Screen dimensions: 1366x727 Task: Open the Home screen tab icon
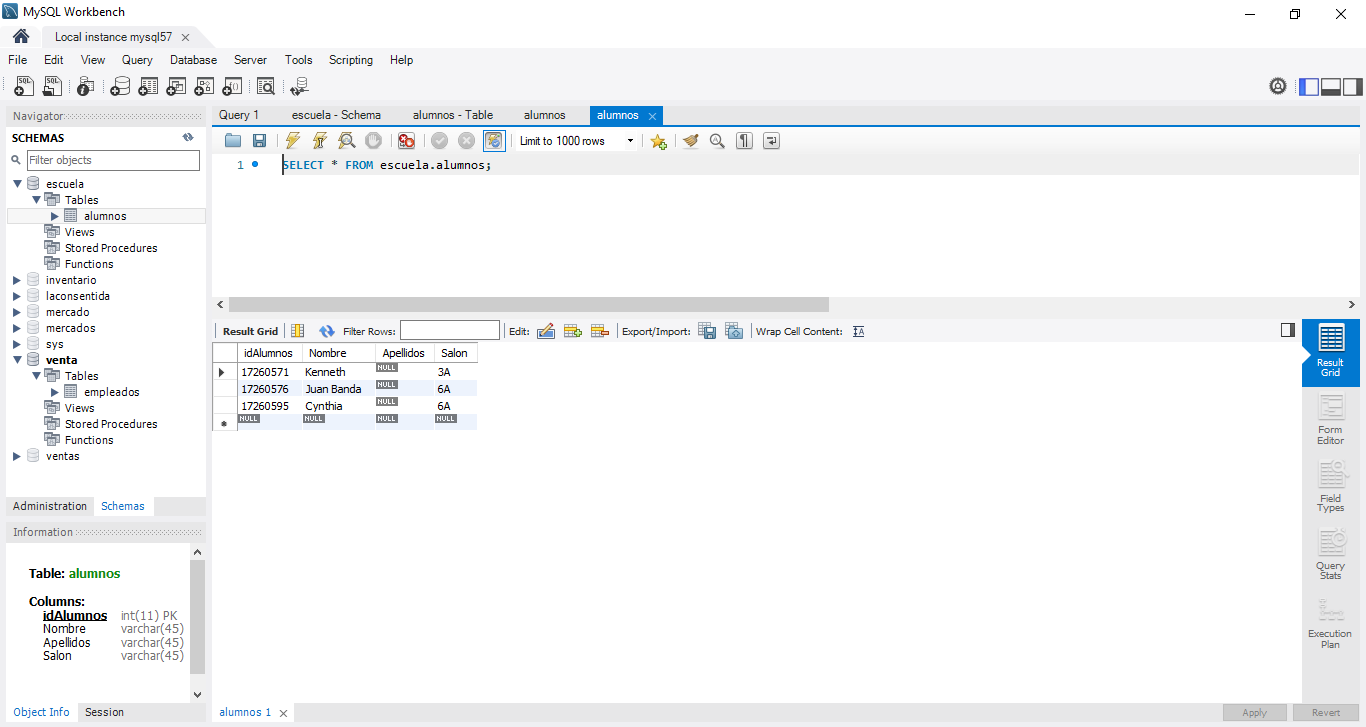(x=21, y=37)
